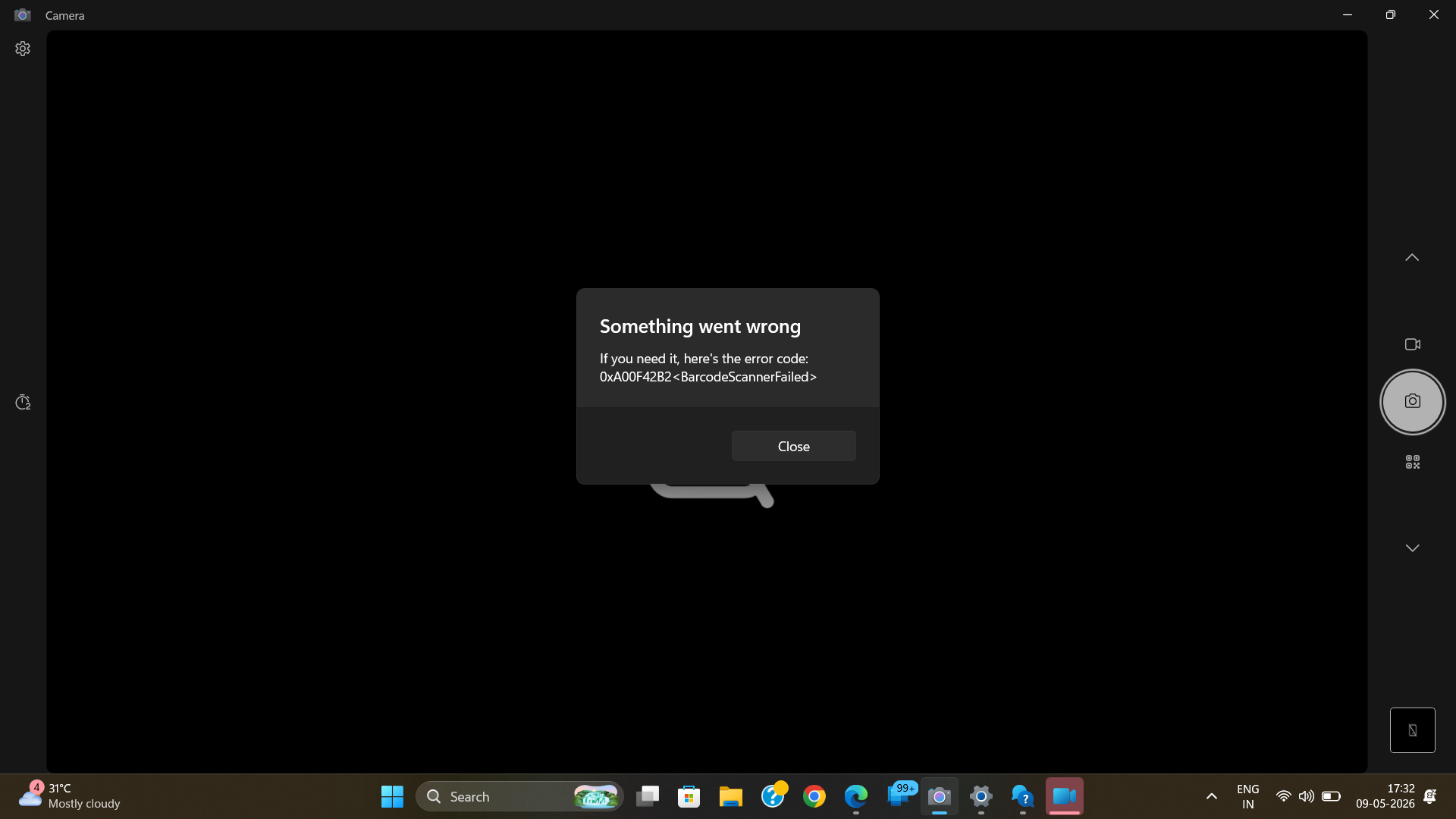Switch to barcode scanner mode
This screenshot has width=1456, height=819.
click(1412, 462)
